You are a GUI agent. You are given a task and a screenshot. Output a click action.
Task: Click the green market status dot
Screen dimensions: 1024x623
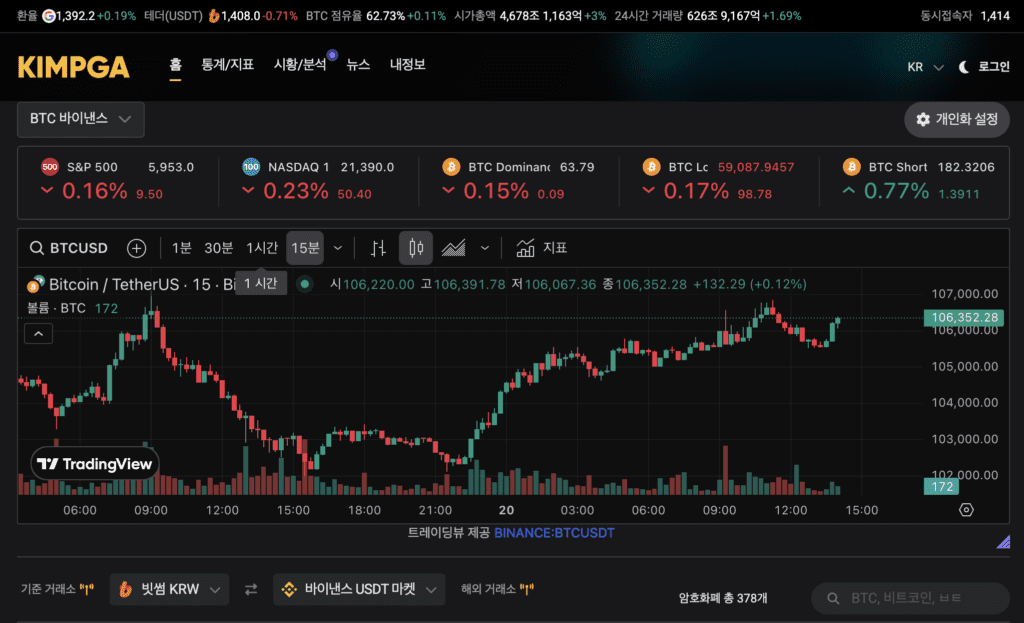point(304,284)
